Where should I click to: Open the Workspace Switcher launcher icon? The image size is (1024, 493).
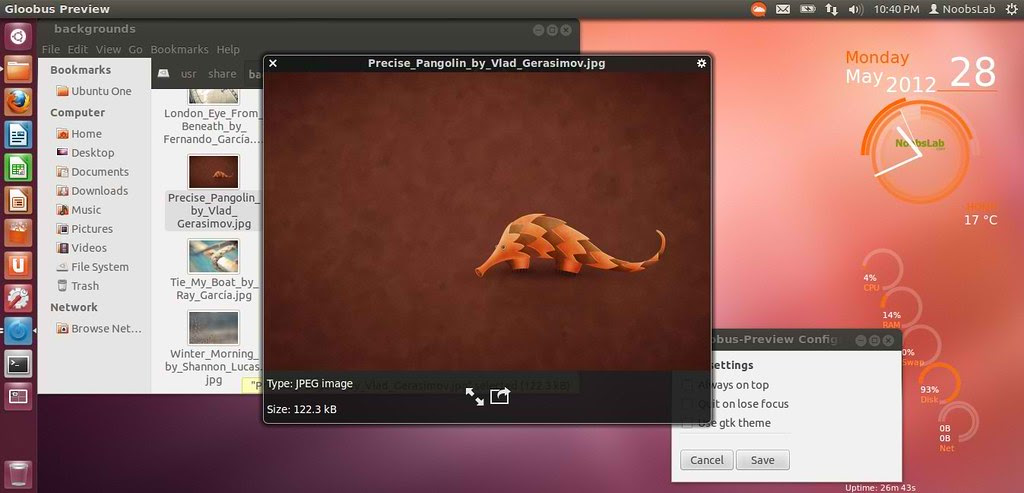pyautogui.click(x=18, y=396)
